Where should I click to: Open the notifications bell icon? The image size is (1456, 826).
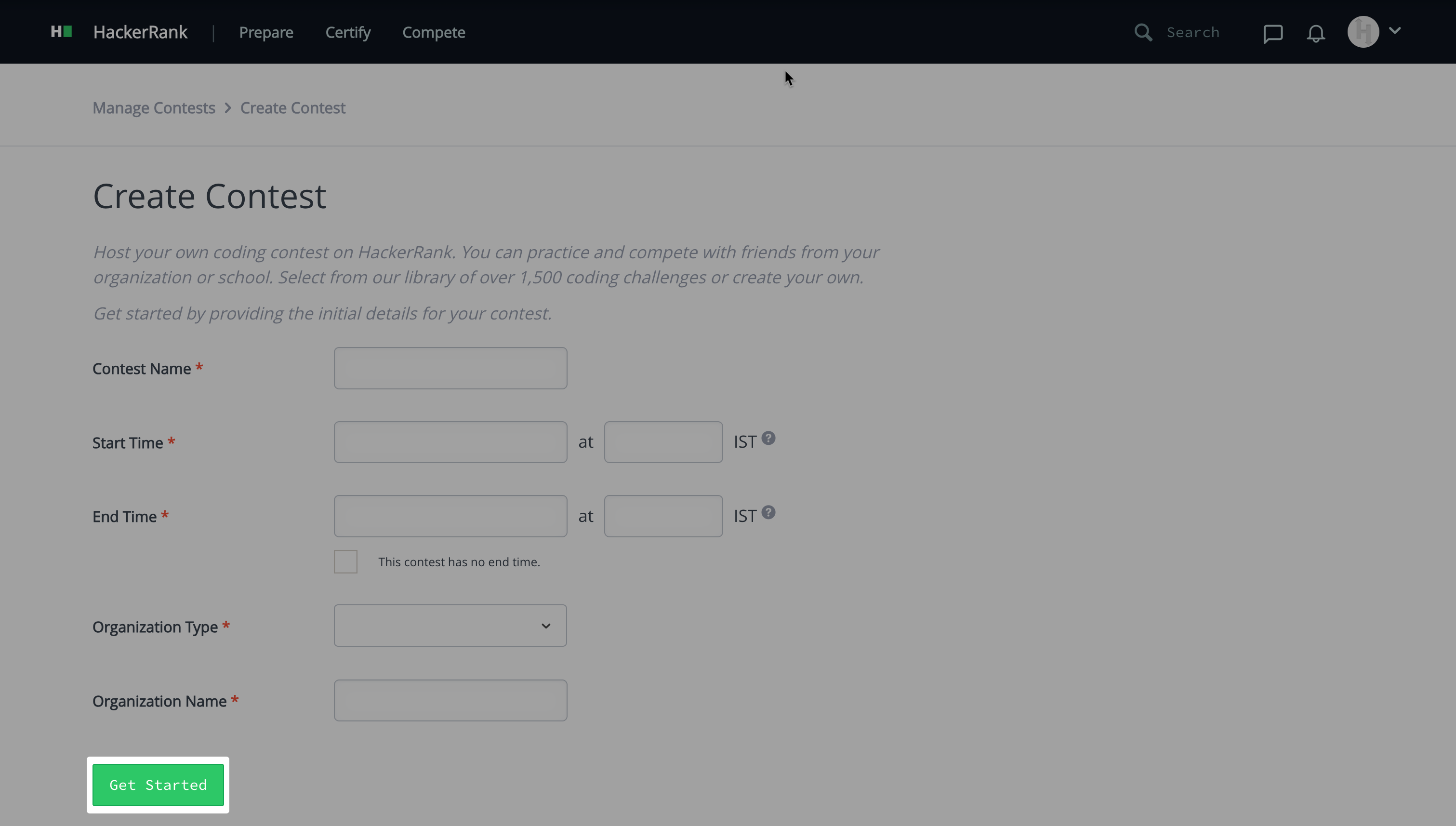[x=1315, y=33]
